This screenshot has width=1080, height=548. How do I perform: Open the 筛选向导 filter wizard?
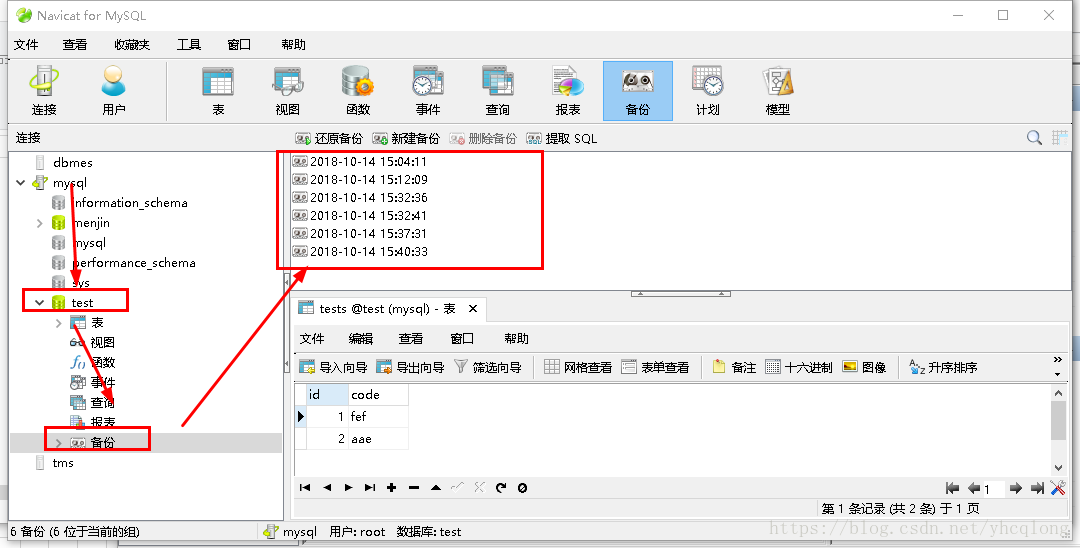(x=487, y=367)
